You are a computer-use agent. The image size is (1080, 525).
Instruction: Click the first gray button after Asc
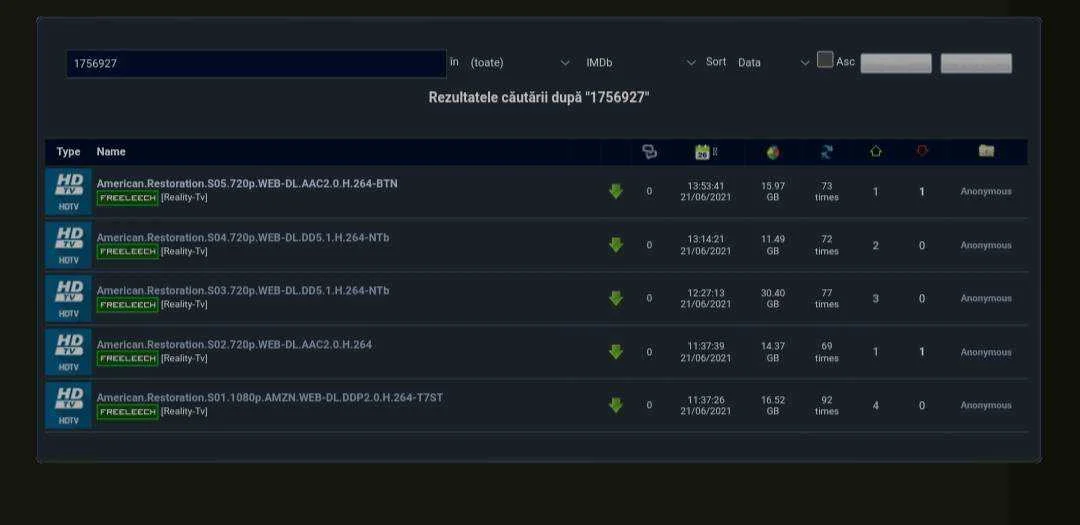(896, 63)
